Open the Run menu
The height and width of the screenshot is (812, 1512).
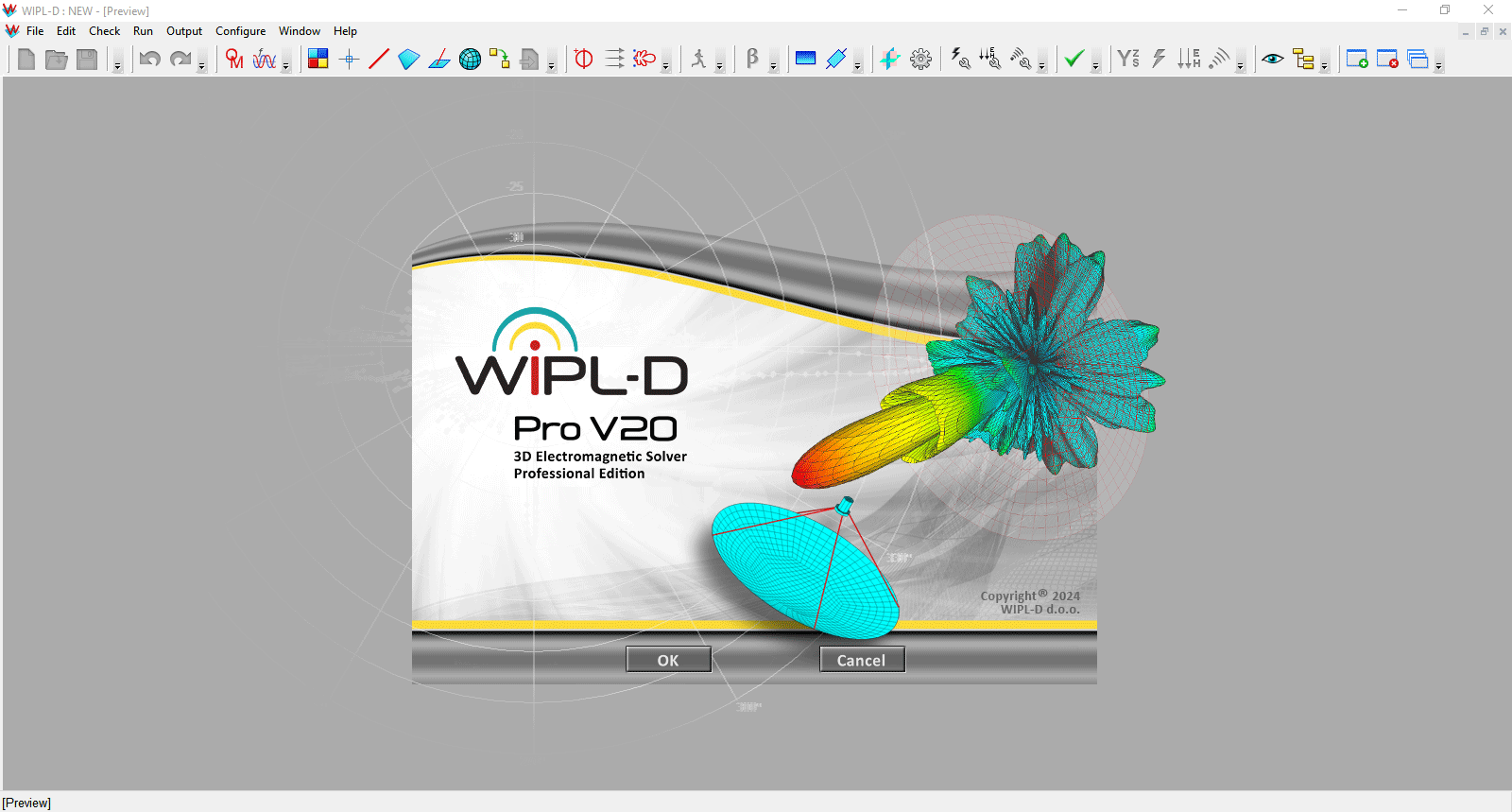[x=143, y=31]
